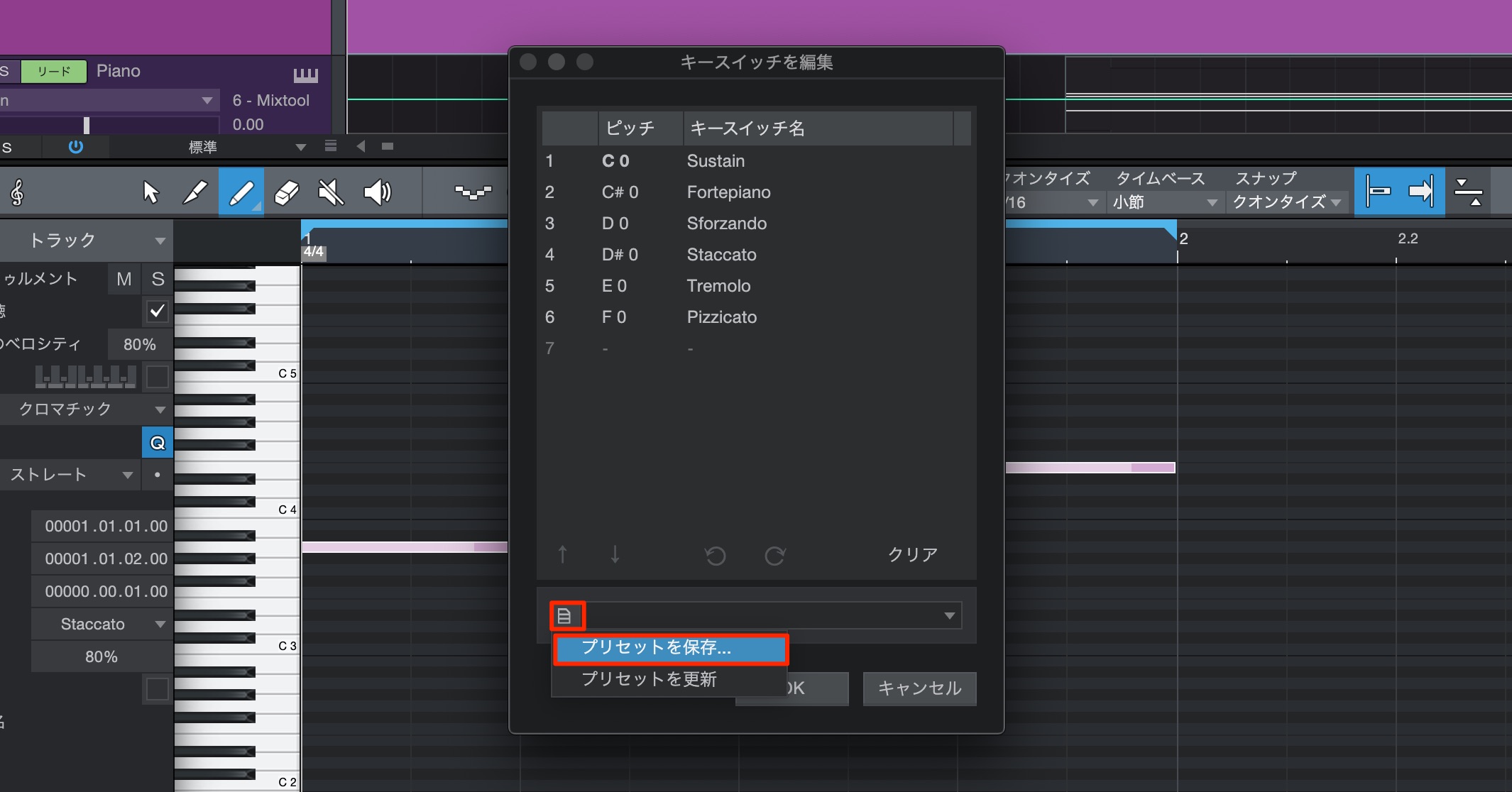Click the autoscroll icon right of snap buttons

click(1468, 192)
